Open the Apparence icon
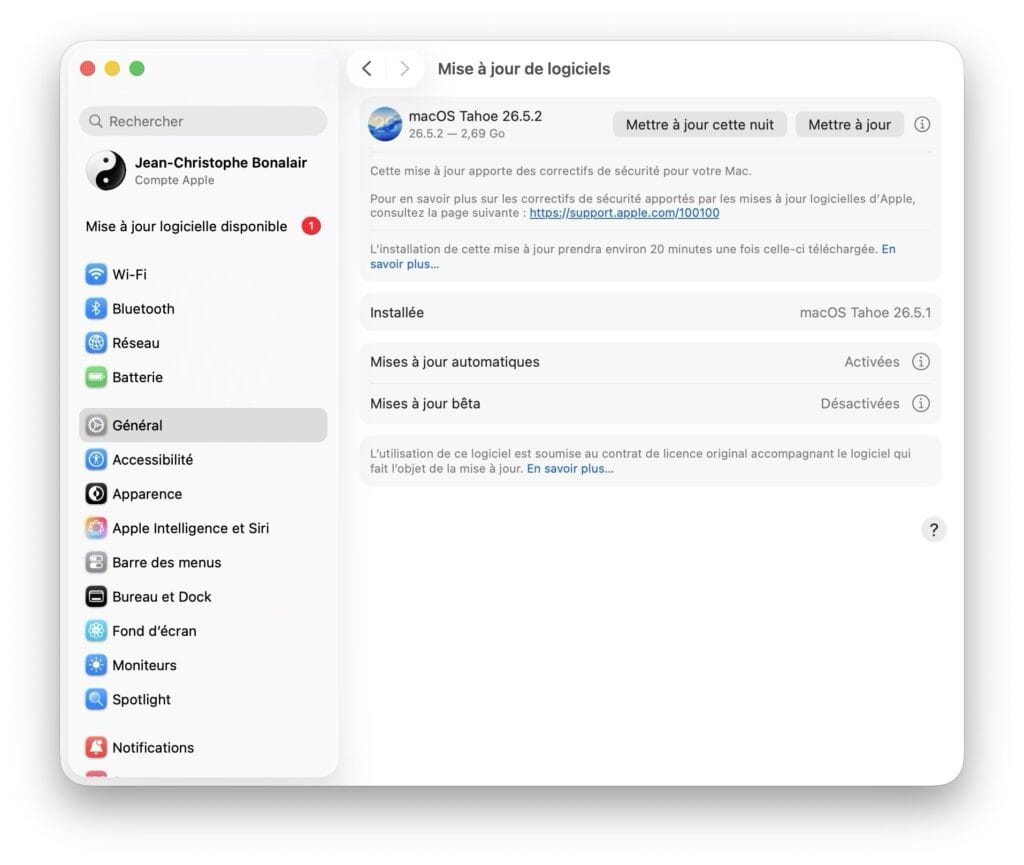 [96, 494]
